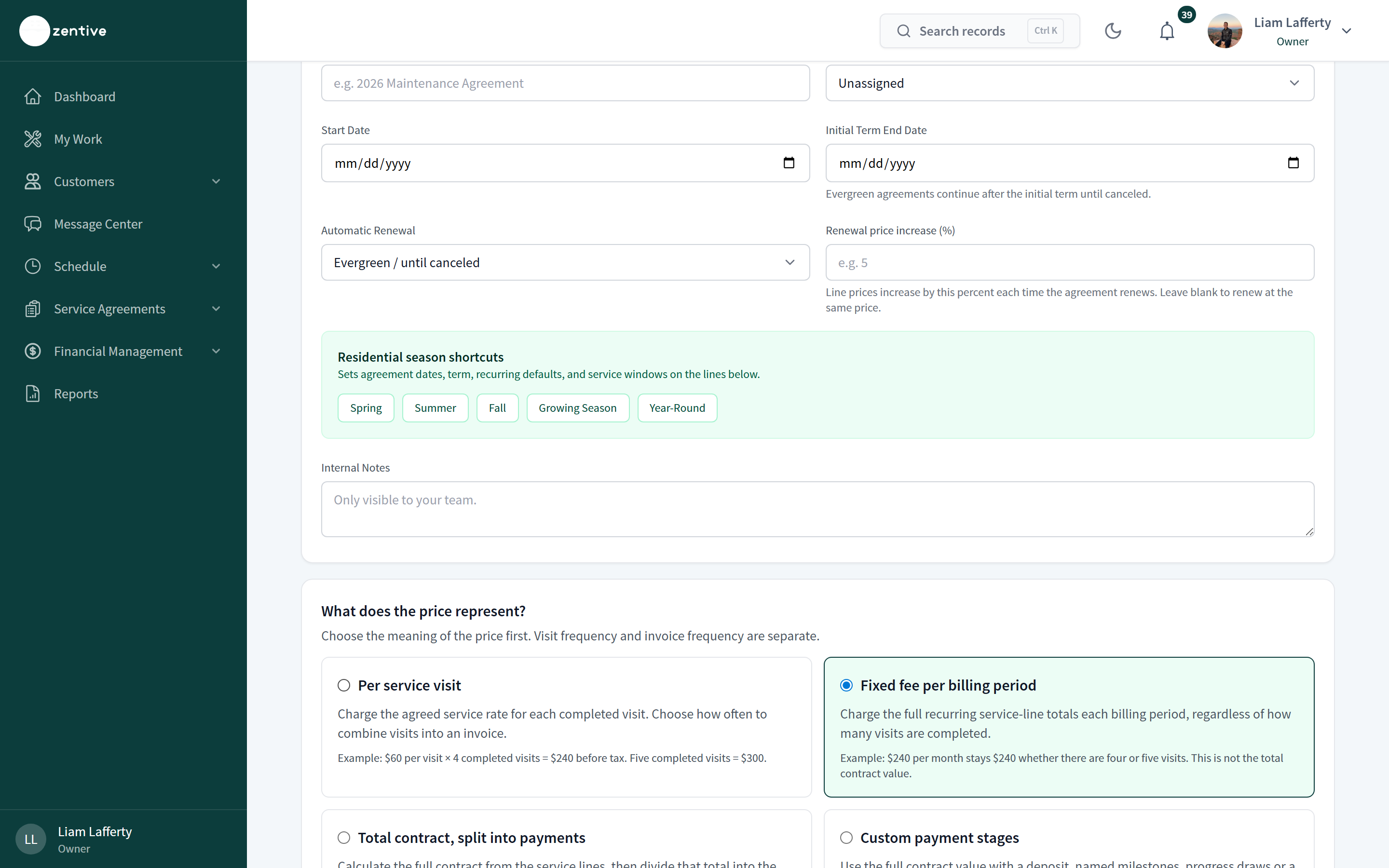Viewport: 1389px width, 868px height.
Task: Click the search magnifier icon
Action: point(903,31)
